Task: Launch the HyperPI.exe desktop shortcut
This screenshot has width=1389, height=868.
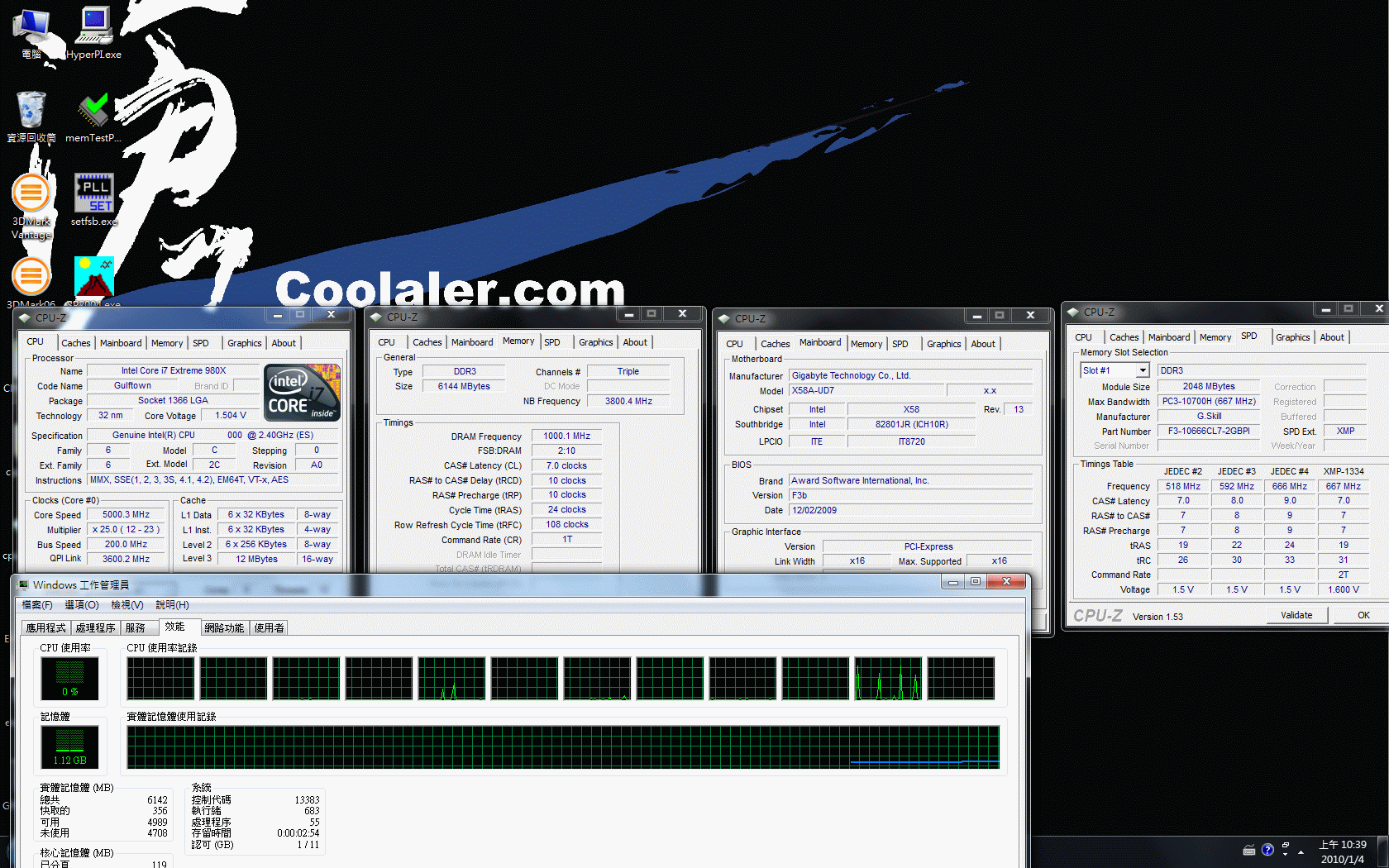Action: (x=93, y=33)
